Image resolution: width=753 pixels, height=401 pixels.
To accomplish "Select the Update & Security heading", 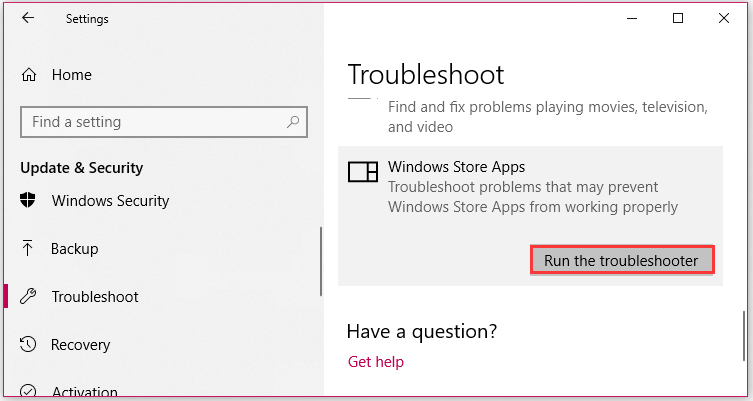I will pyautogui.click(x=82, y=168).
